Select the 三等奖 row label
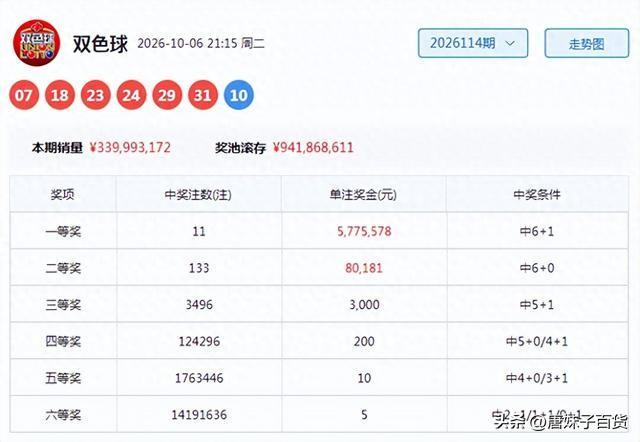The width and height of the screenshot is (640, 442). [63, 305]
